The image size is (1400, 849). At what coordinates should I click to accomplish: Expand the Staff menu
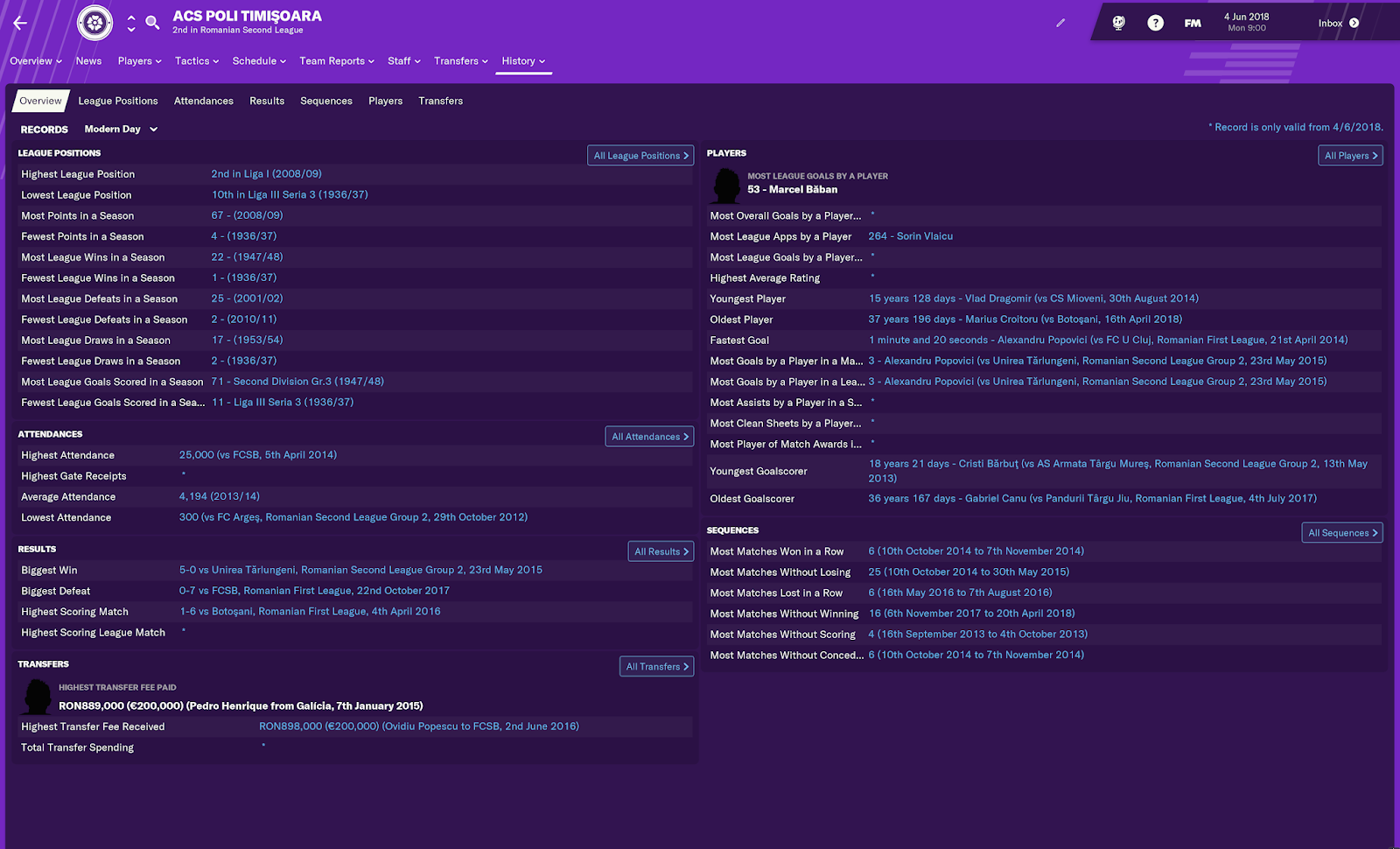coord(404,61)
